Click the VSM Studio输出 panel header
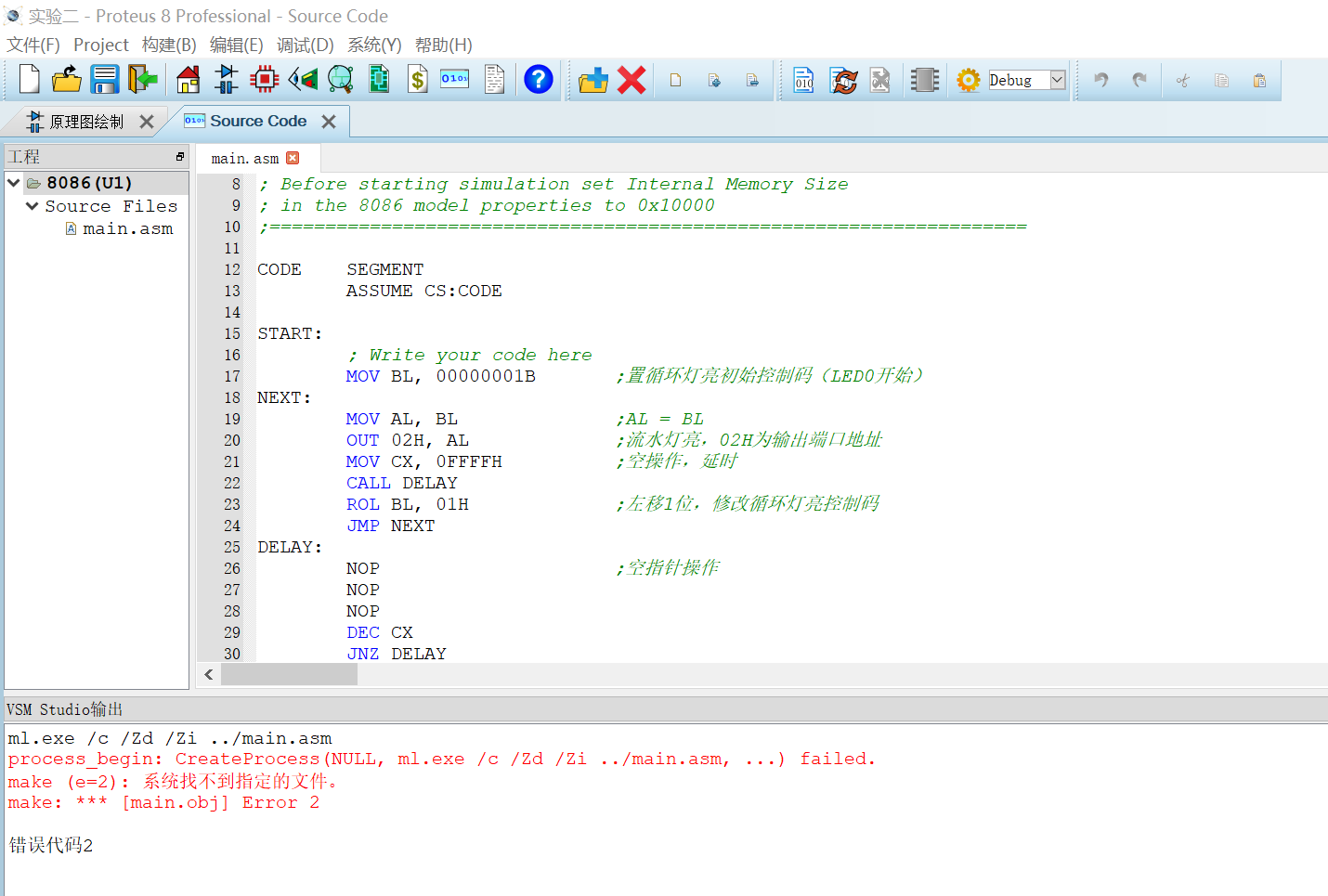This screenshot has height=896, width=1328. (x=666, y=709)
